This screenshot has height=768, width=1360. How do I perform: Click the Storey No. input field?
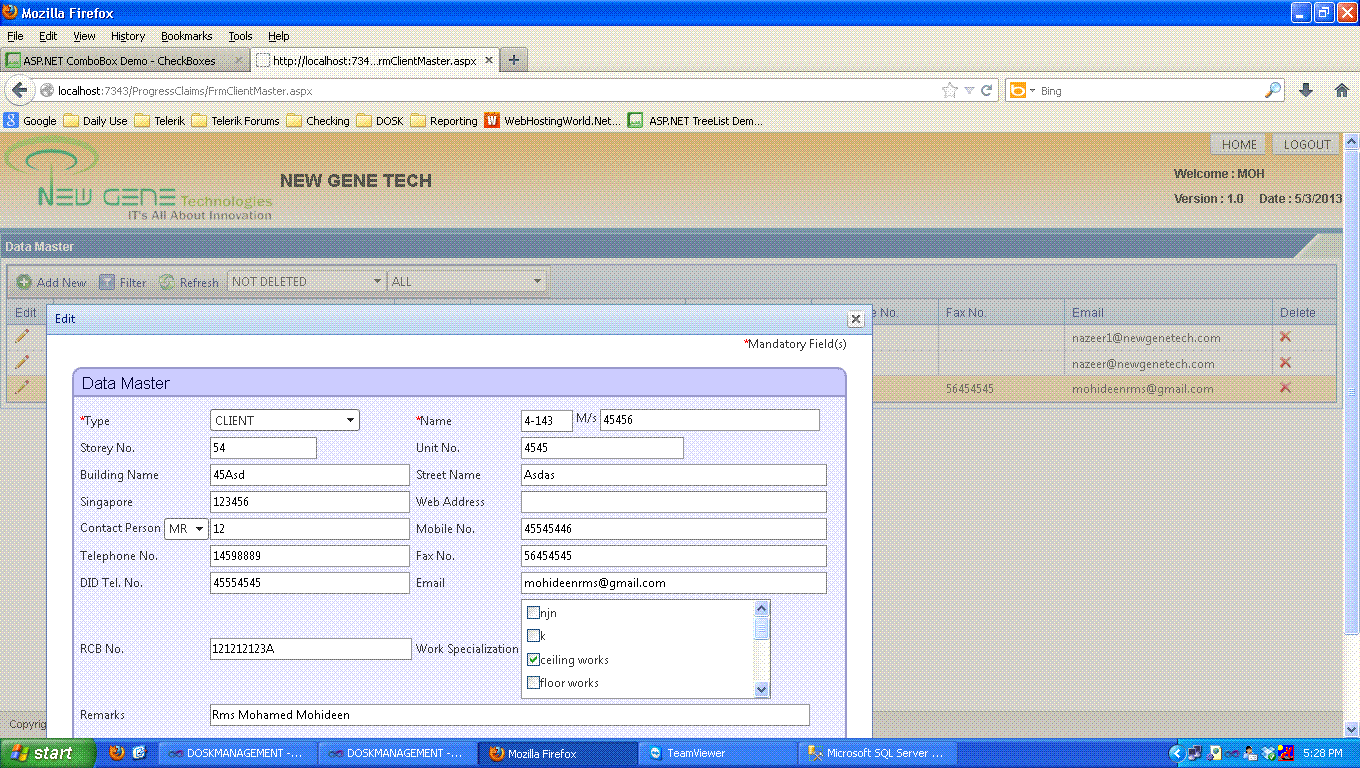click(x=263, y=448)
